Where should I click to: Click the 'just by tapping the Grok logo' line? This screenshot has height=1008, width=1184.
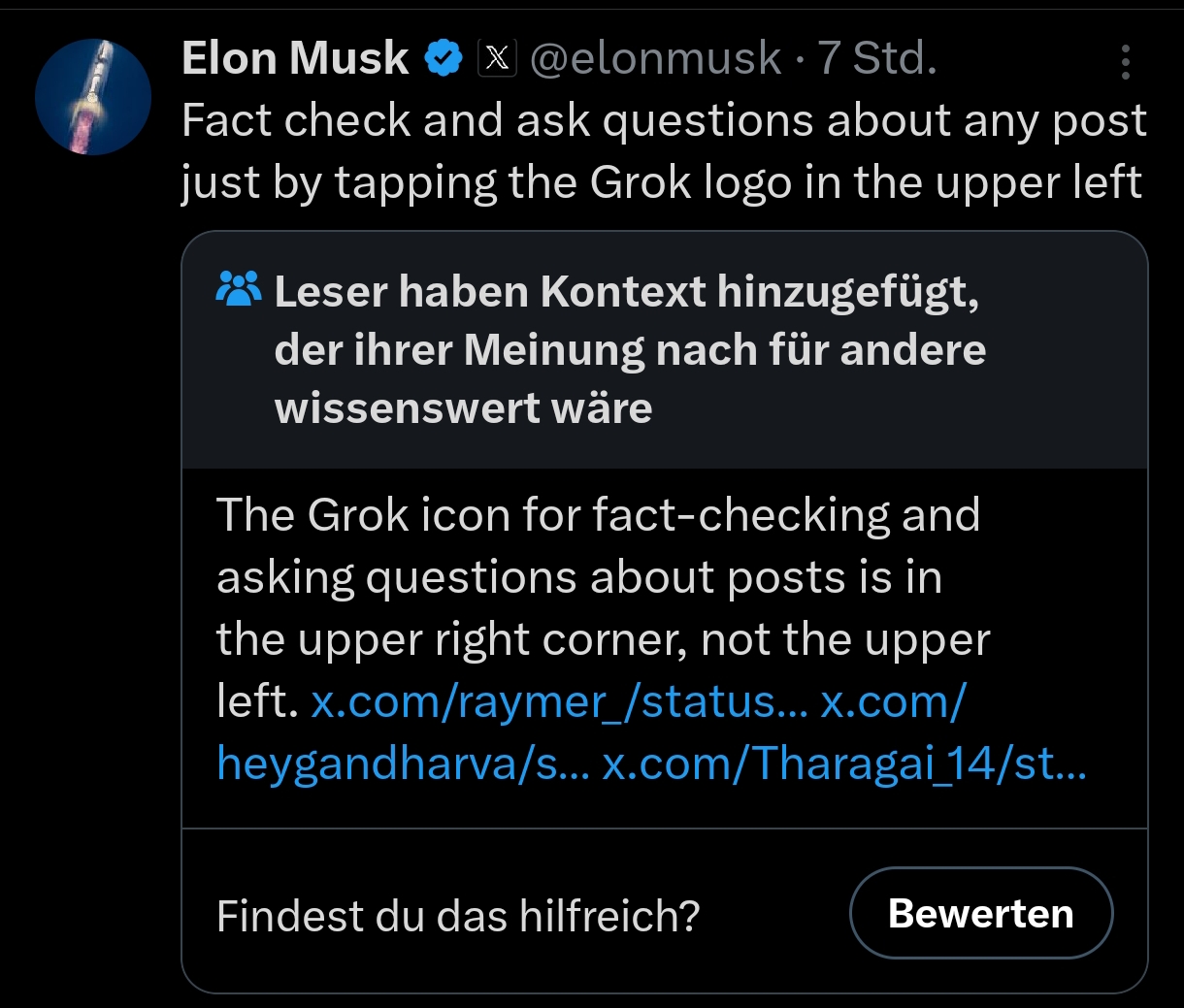click(660, 182)
